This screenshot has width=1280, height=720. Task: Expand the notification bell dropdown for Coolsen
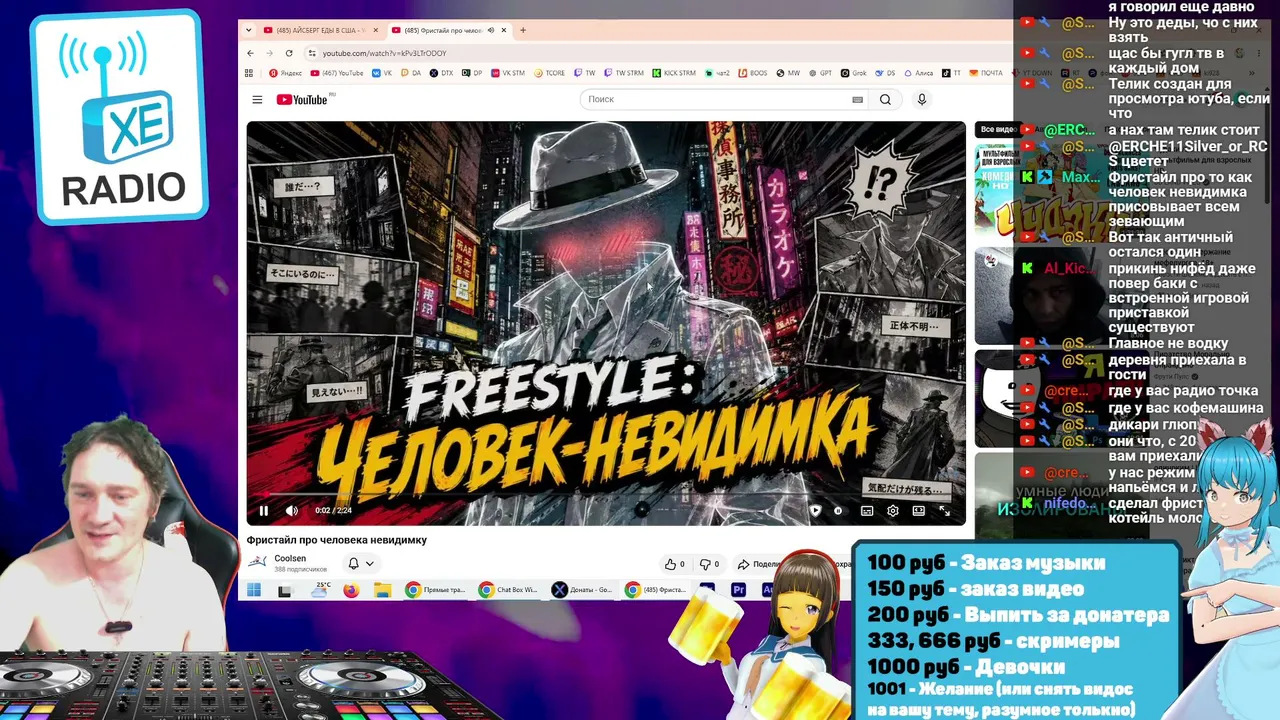[360, 563]
